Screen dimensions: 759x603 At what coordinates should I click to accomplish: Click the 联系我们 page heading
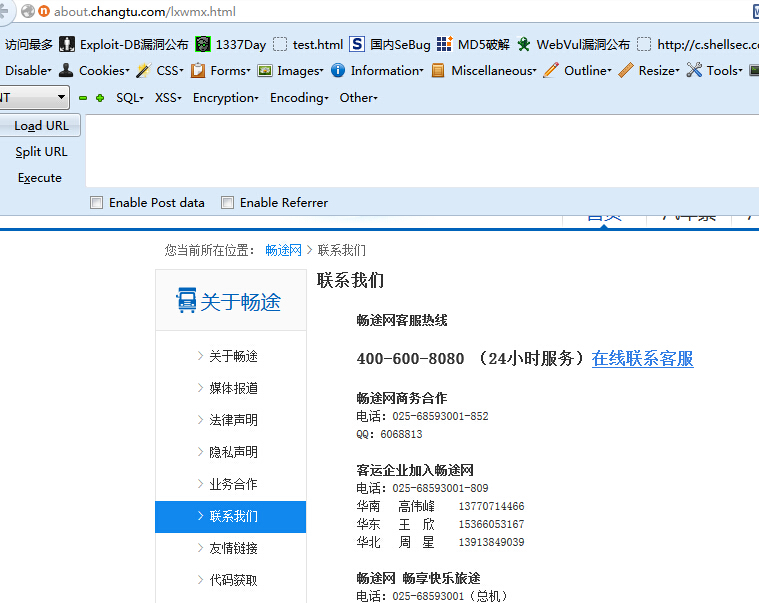click(350, 281)
